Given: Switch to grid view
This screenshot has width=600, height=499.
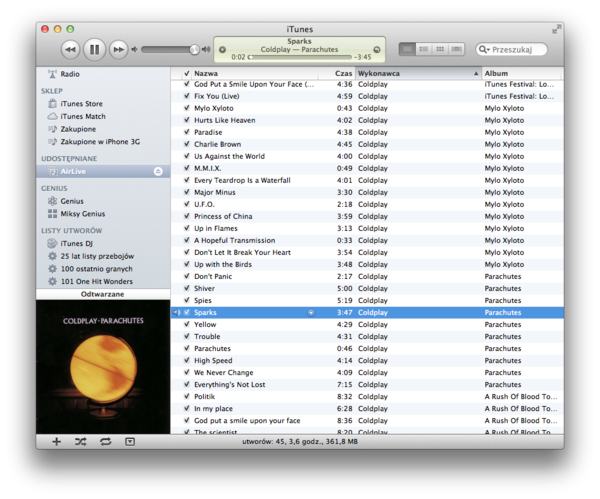Looking at the screenshot, I should pos(440,49).
